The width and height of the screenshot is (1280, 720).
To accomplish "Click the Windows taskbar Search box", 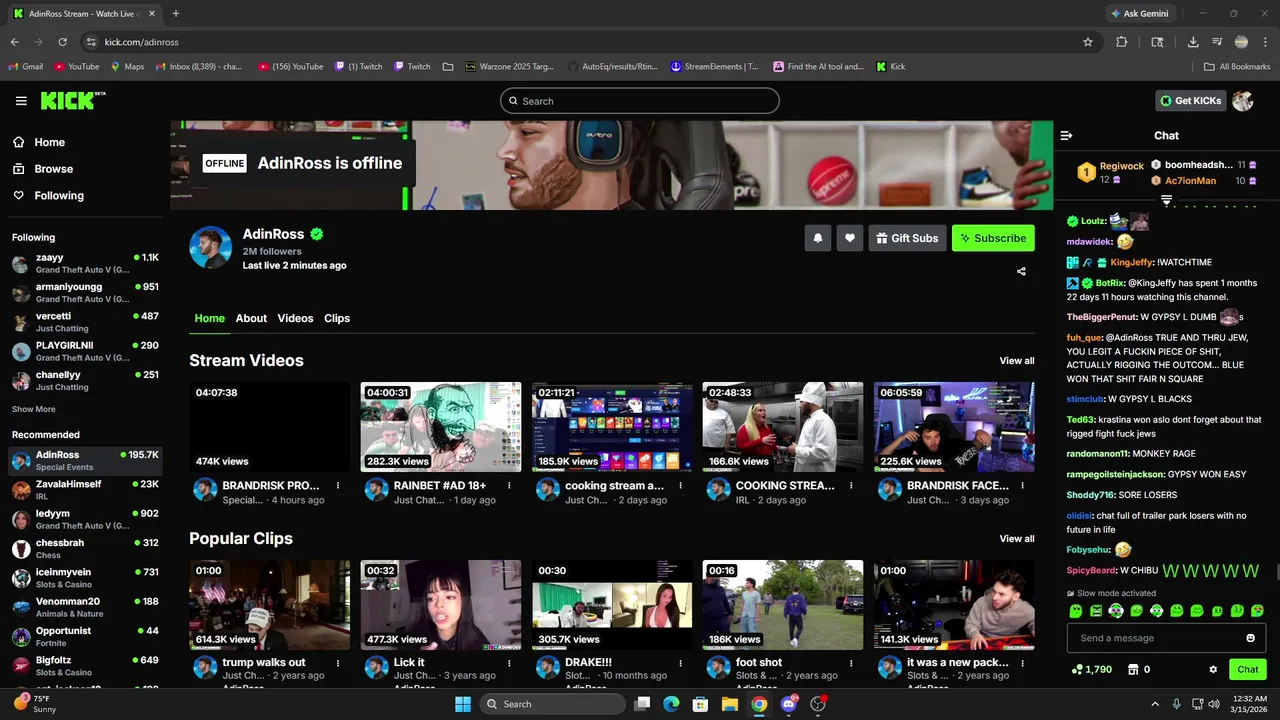I will tap(553, 704).
